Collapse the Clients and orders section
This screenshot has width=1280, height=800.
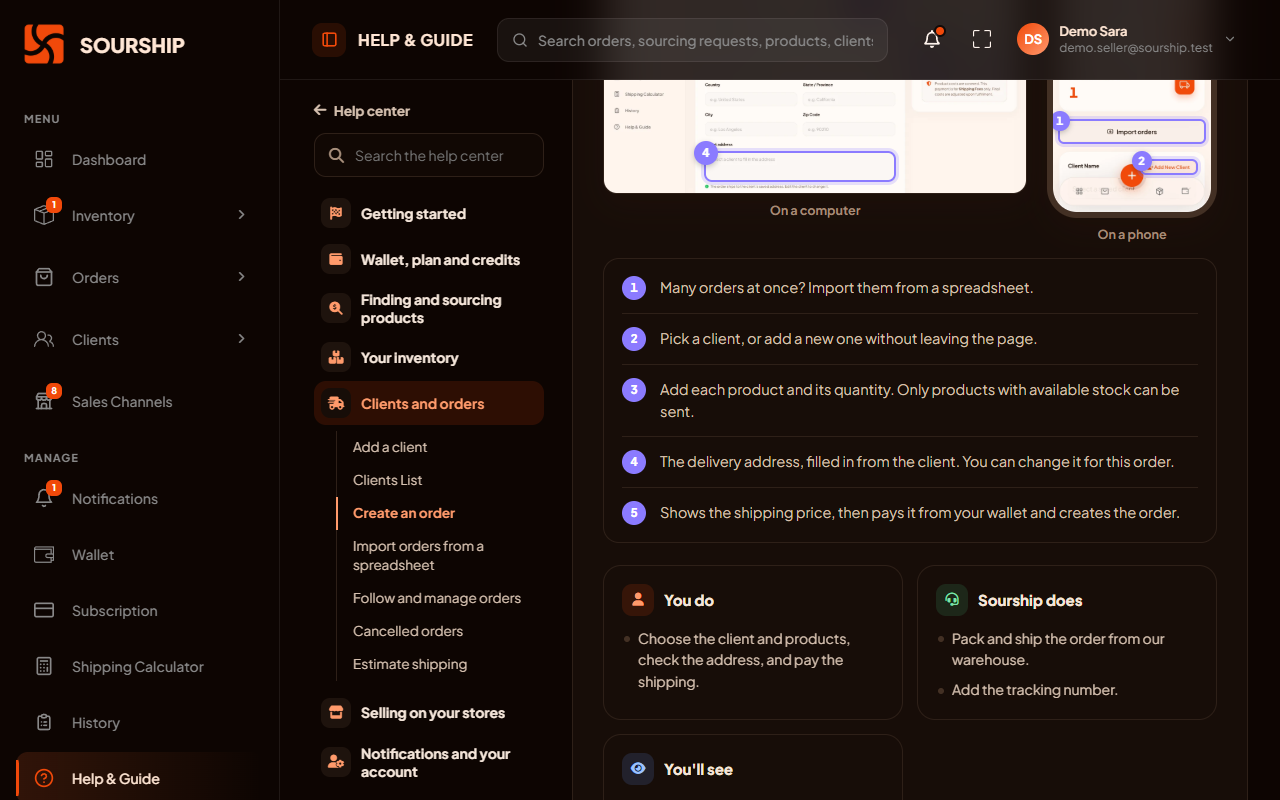click(429, 404)
